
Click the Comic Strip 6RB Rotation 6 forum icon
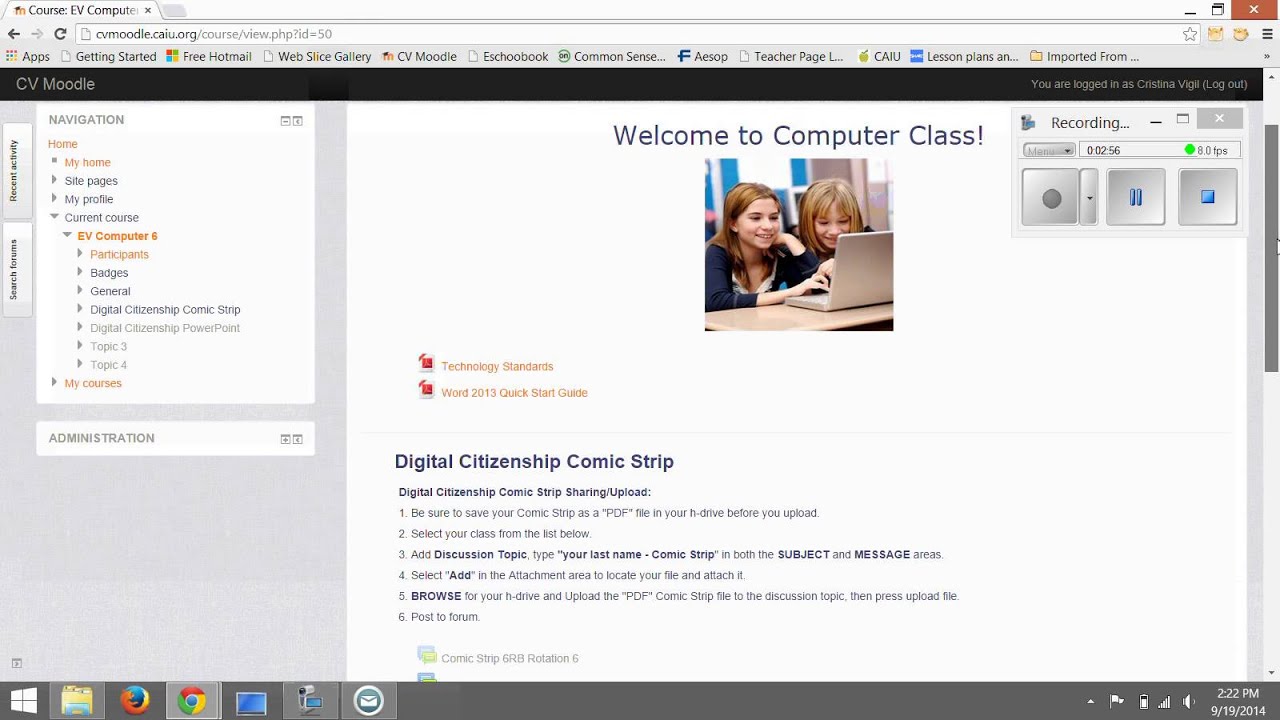pos(427,656)
